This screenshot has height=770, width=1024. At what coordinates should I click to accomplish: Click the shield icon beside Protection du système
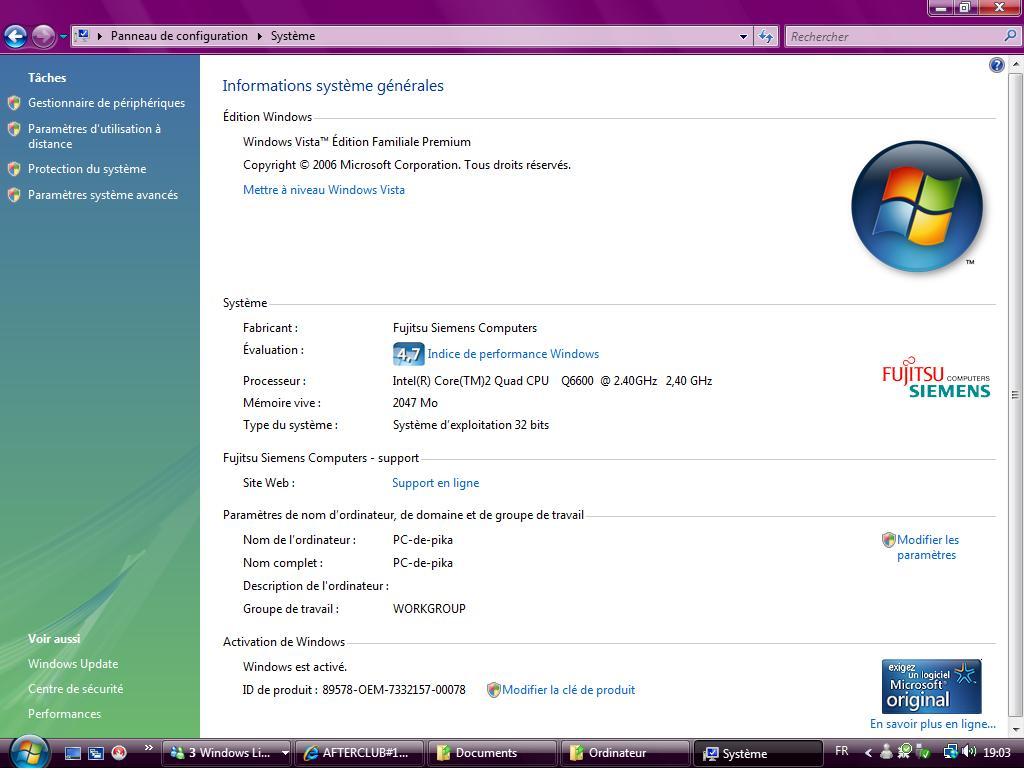tap(14, 169)
